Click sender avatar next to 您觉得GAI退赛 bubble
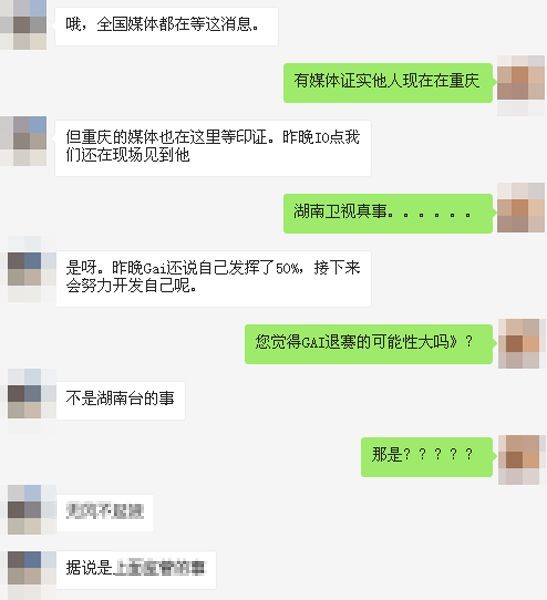547x600 pixels. click(522, 344)
